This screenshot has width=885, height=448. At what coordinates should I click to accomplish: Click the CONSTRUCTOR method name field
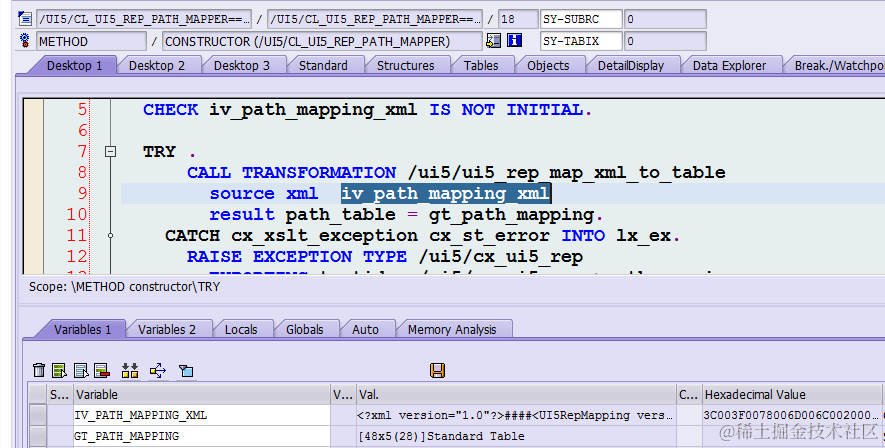[322, 41]
